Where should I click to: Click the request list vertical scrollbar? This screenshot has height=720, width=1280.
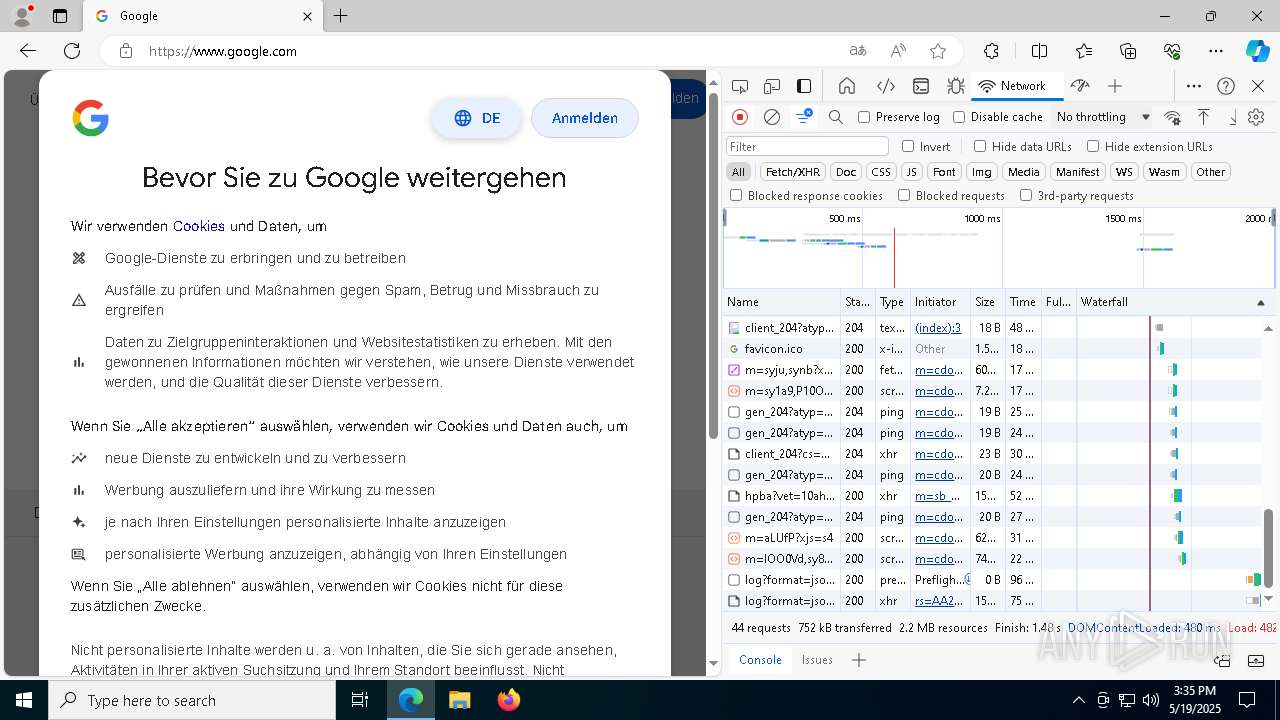tap(1269, 548)
